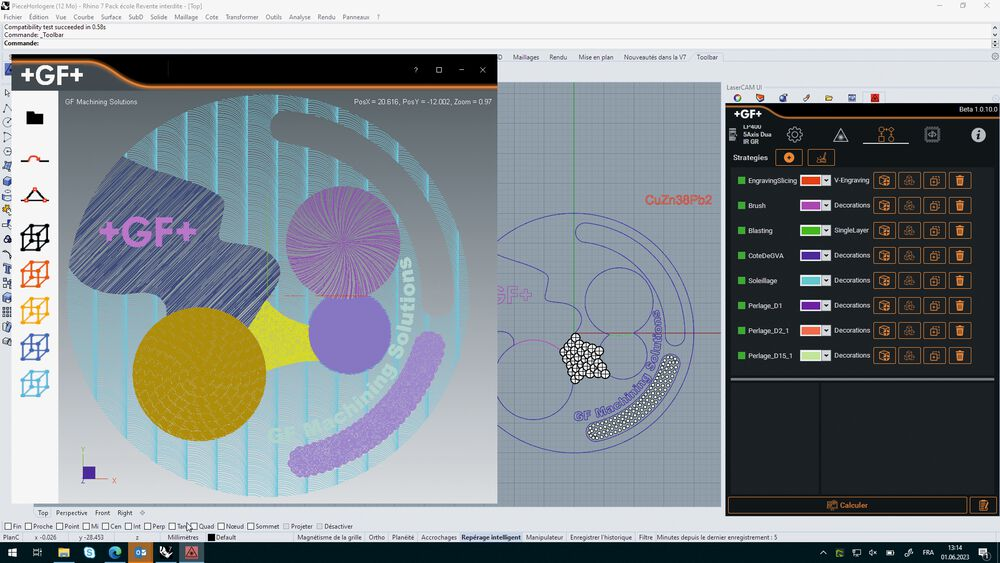This screenshot has height=563, width=1000.
Task: Duplicate the Blasting strategy icon
Action: coord(934,230)
